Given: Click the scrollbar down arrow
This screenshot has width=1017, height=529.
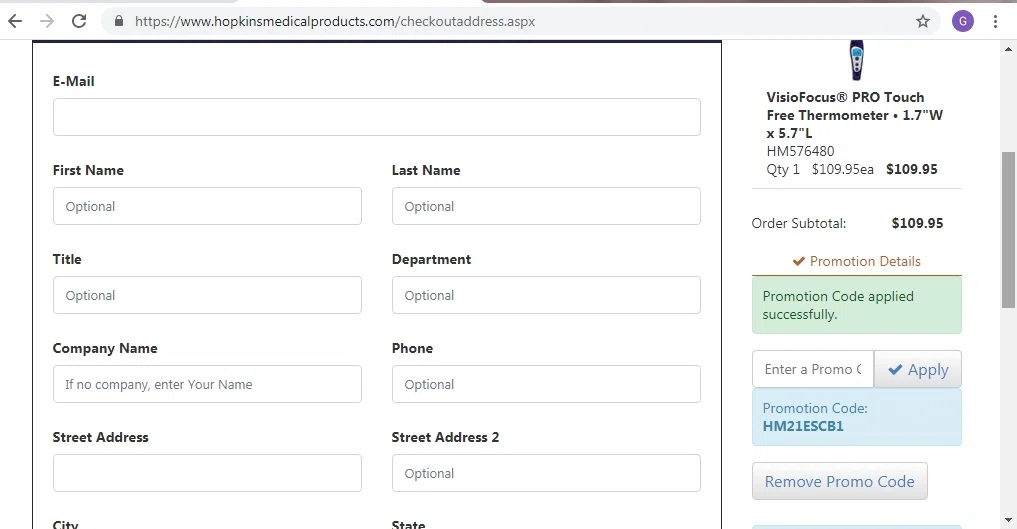Looking at the screenshot, I should pyautogui.click(x=1009, y=520).
